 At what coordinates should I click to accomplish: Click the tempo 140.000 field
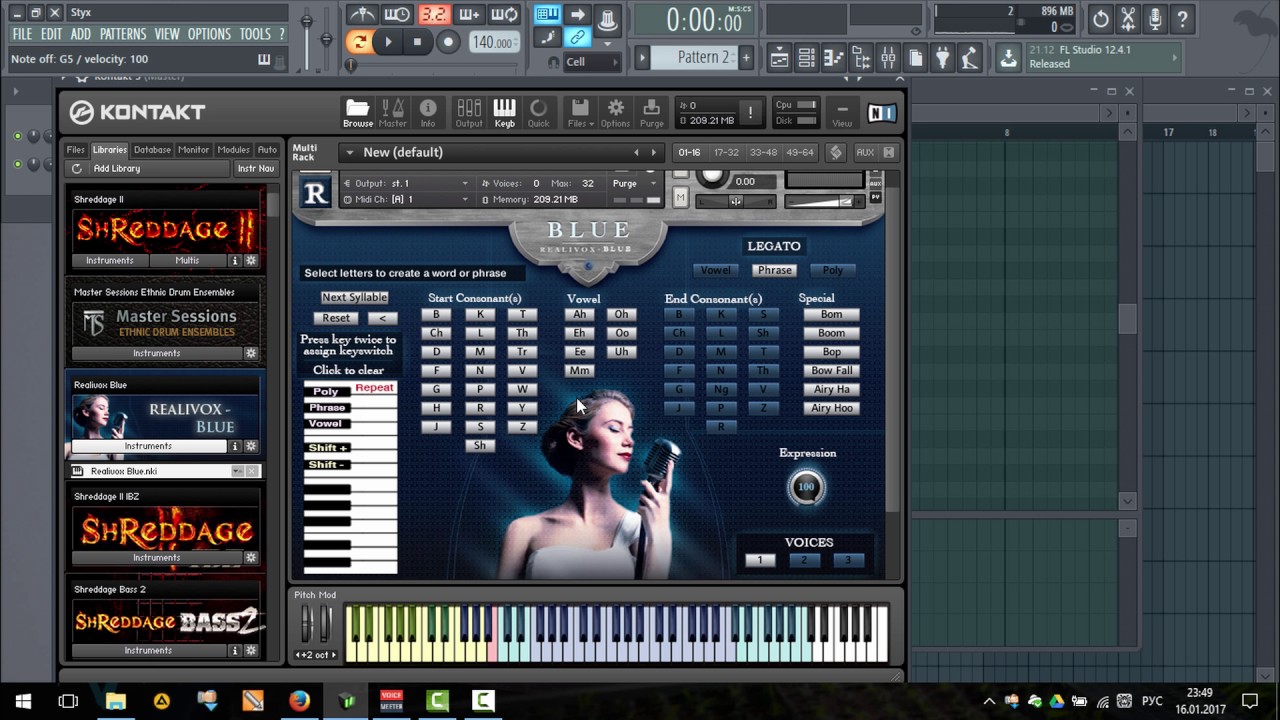click(494, 42)
